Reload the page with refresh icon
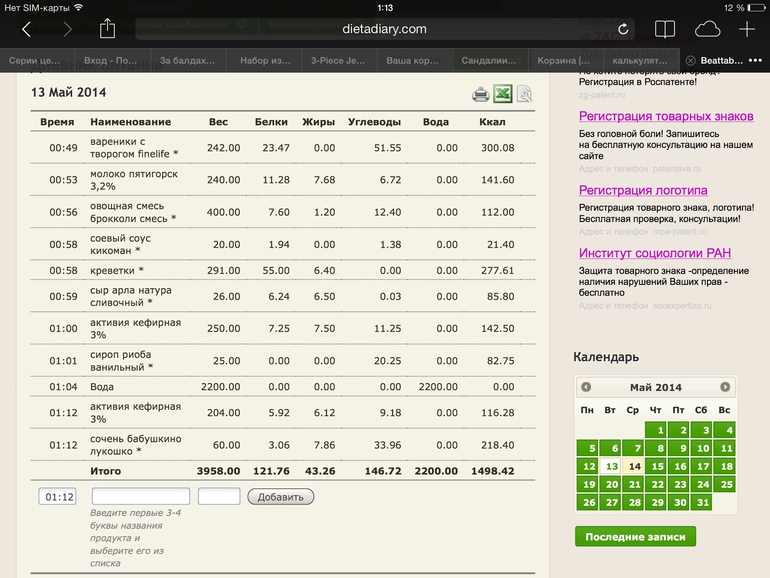 coord(623,30)
